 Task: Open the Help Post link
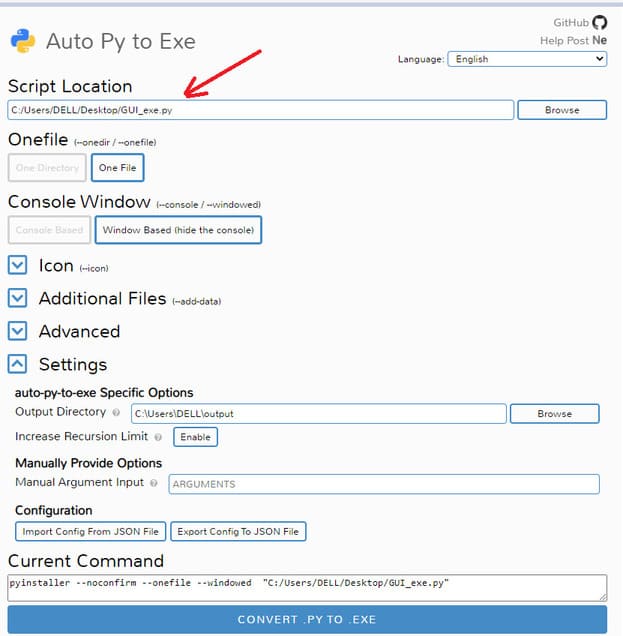point(564,41)
